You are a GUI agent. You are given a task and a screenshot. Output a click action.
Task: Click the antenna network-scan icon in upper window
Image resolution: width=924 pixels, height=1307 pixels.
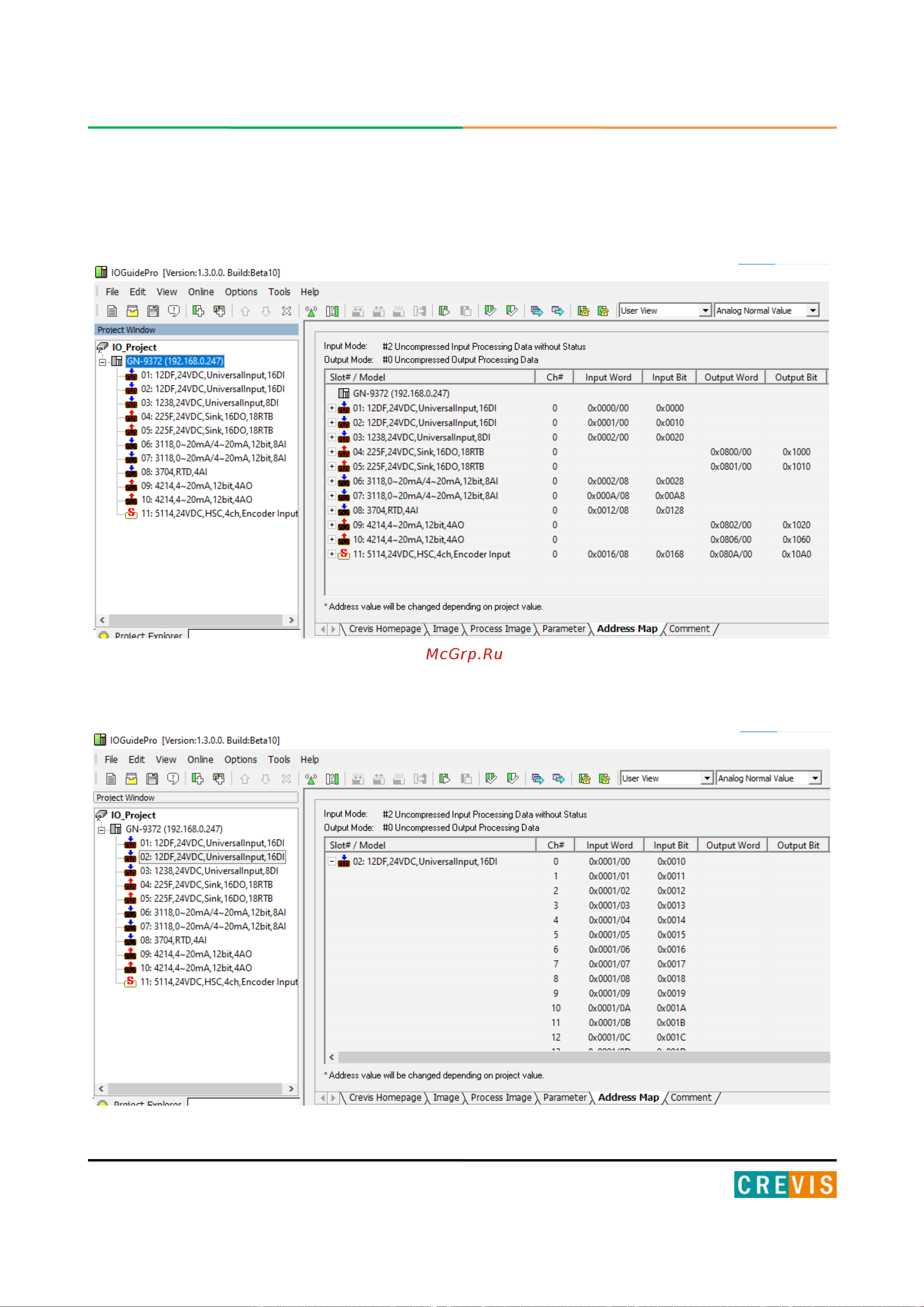(x=311, y=311)
